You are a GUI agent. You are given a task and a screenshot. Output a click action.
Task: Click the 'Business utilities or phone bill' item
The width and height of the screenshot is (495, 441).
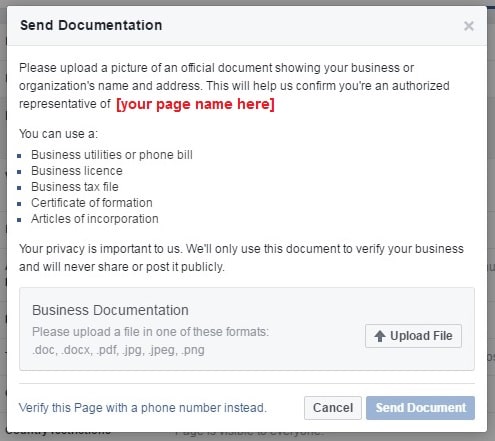[112, 155]
